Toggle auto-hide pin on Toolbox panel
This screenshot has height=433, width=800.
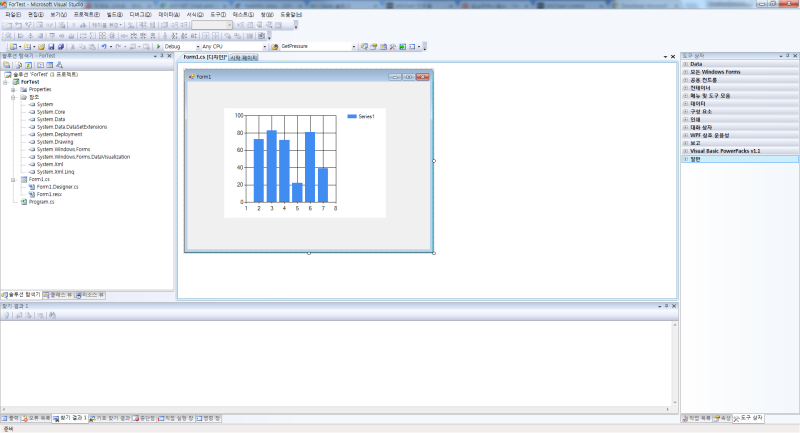tap(788, 56)
